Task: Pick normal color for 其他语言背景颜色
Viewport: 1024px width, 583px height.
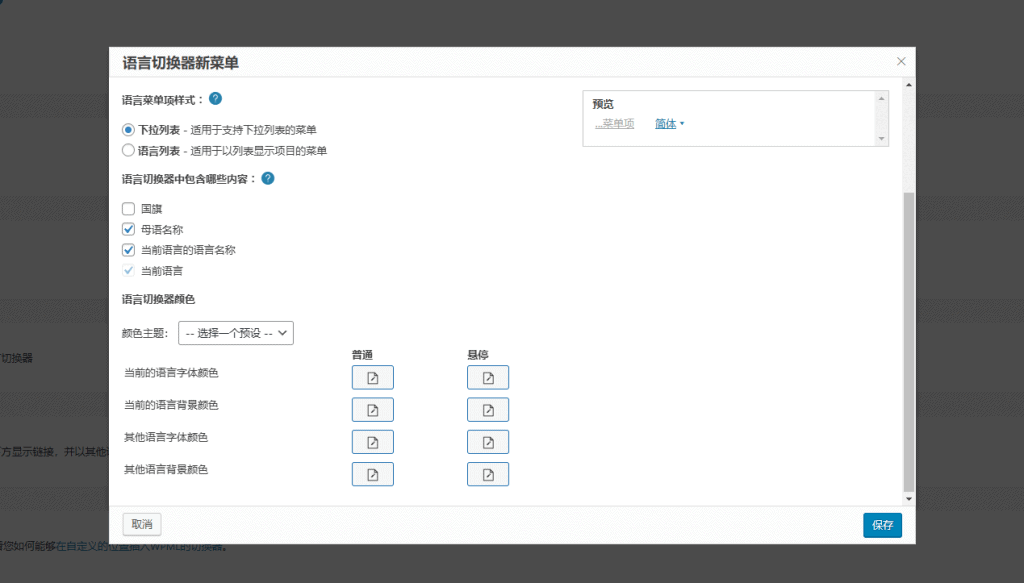Action: [372, 474]
